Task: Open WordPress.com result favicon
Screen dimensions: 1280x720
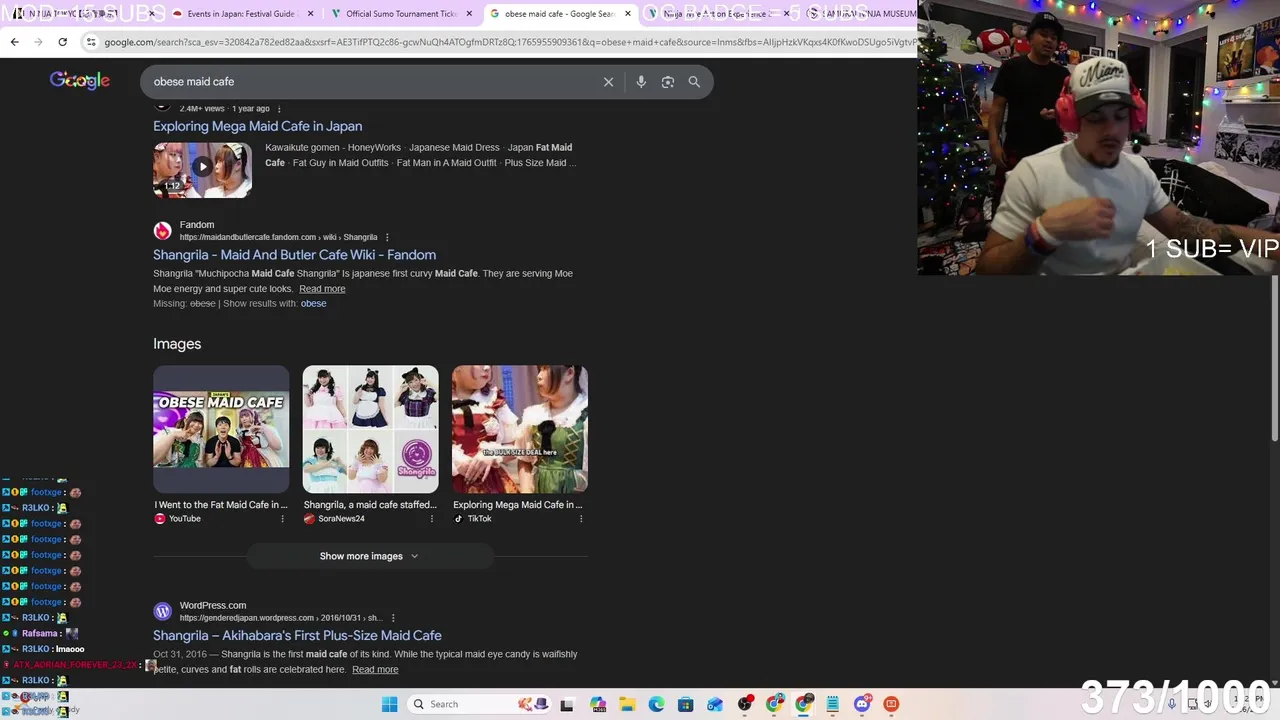Action: (162, 611)
